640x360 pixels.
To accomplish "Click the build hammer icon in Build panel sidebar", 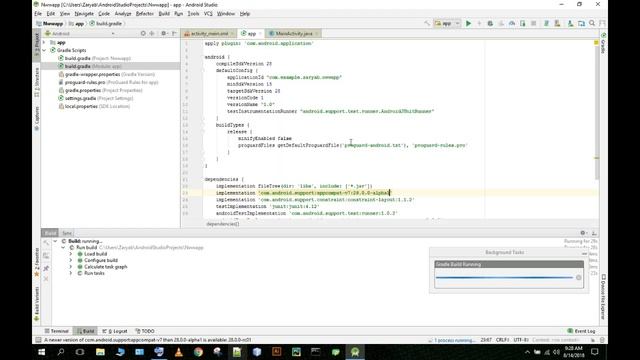I will (x=46, y=243).
